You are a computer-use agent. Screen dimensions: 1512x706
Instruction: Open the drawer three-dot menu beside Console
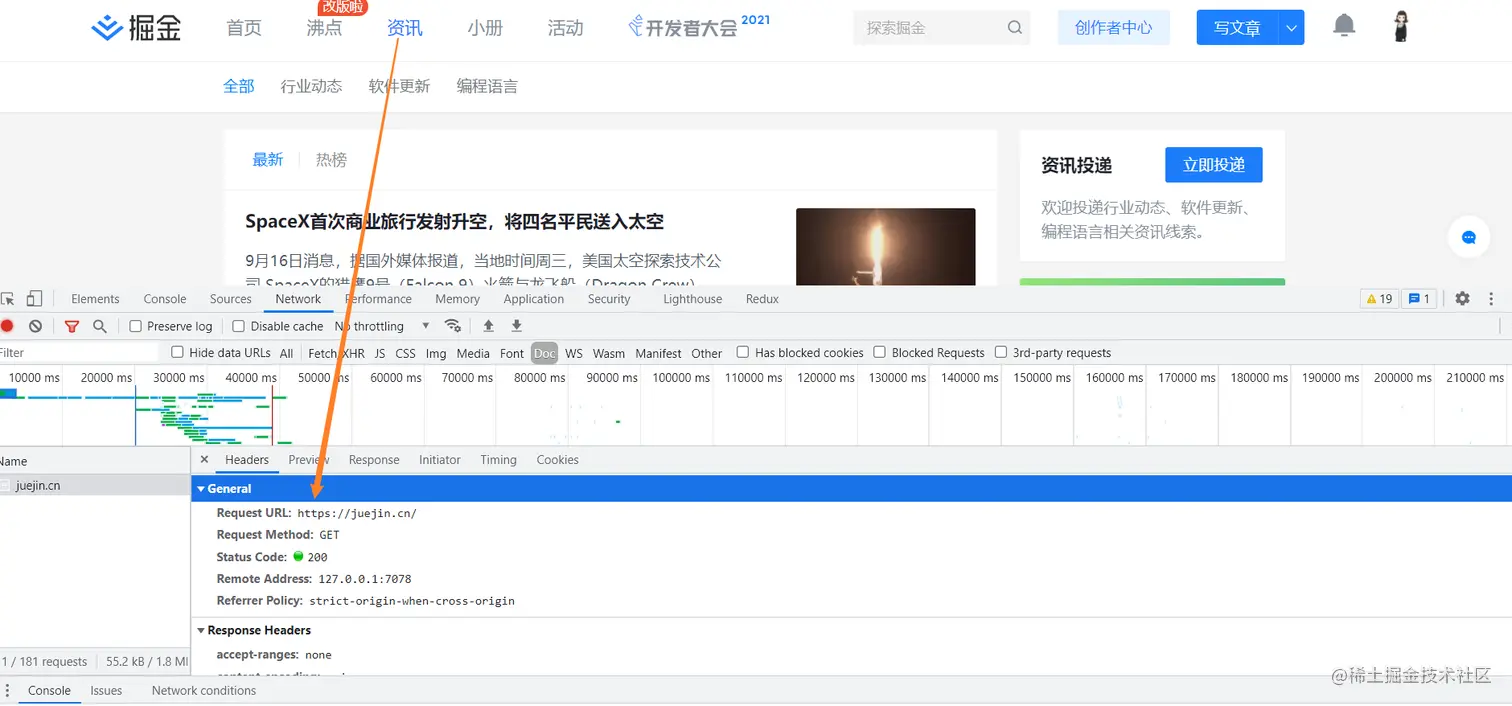click(x=9, y=691)
